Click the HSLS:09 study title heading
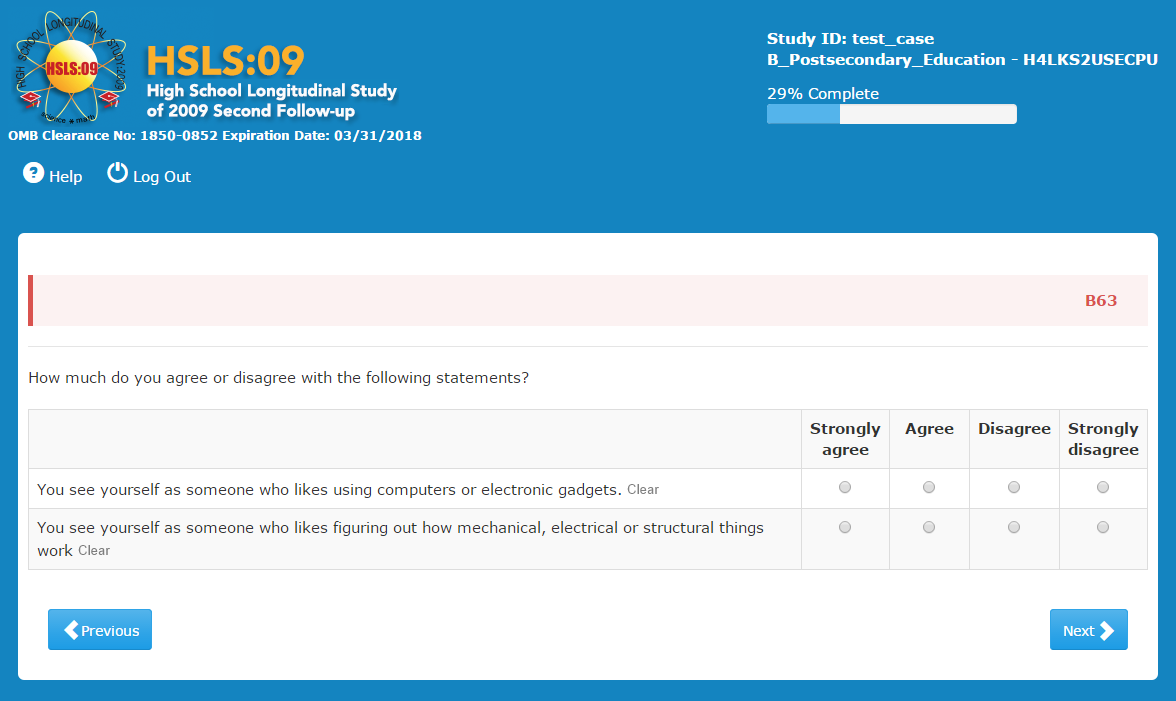 click(225, 61)
